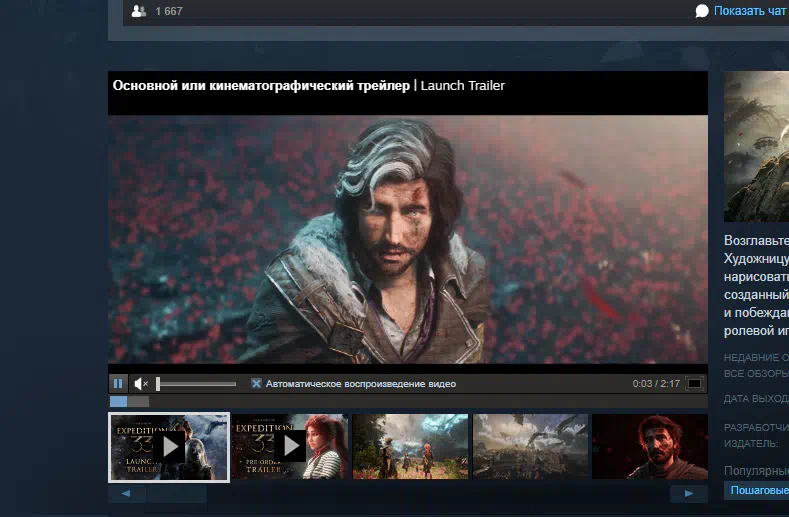Viewport: 789px width, 517px height.
Task: Click left arrow of thumbnail strip
Action: [127, 493]
